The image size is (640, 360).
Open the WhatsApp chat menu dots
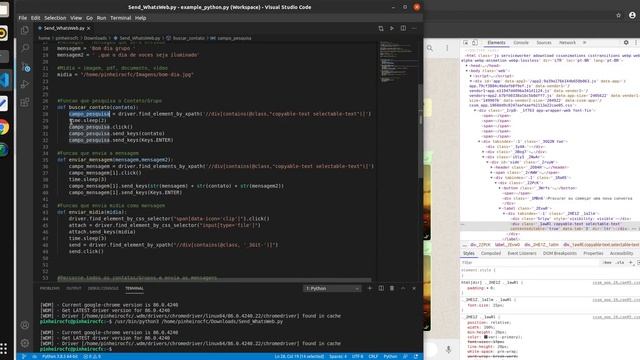point(447,48)
